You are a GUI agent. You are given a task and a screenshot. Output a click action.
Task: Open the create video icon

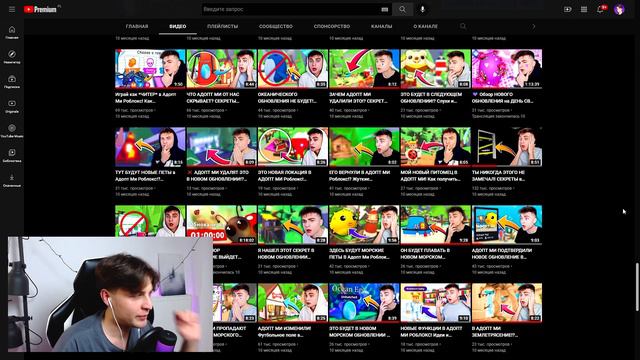click(567, 9)
